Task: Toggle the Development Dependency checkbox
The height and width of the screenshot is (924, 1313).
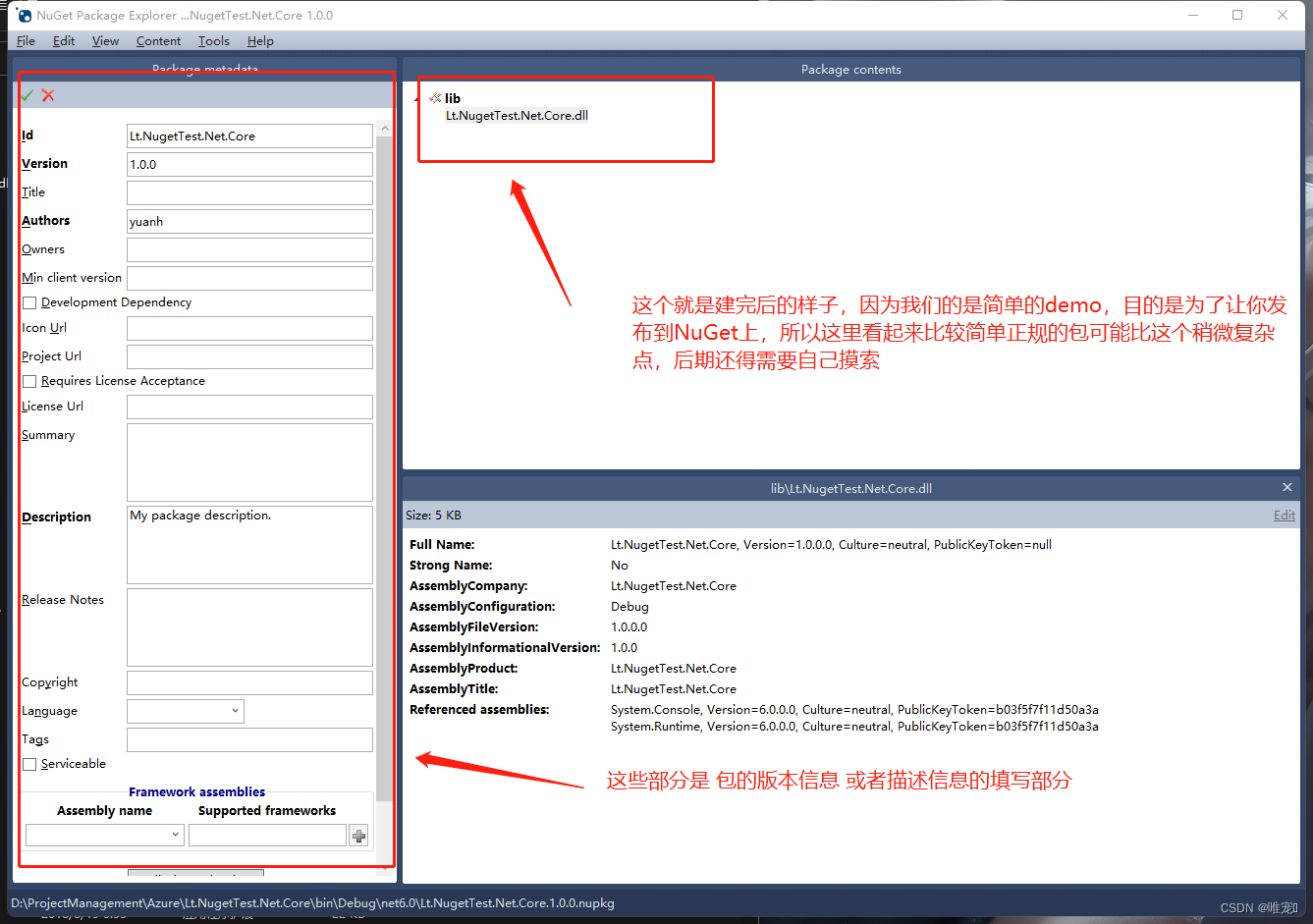Action: click(x=29, y=302)
